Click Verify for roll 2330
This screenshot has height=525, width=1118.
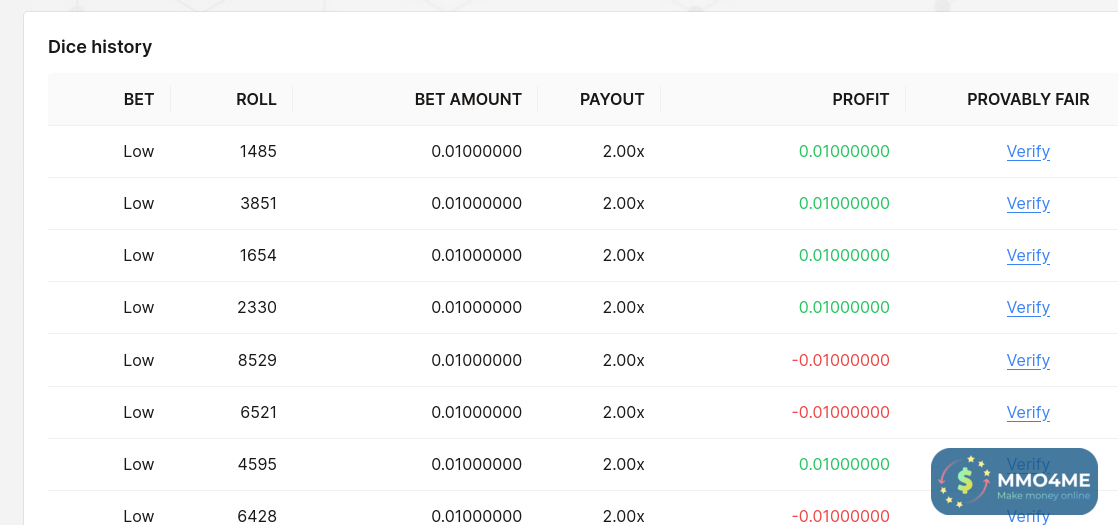tap(1028, 308)
